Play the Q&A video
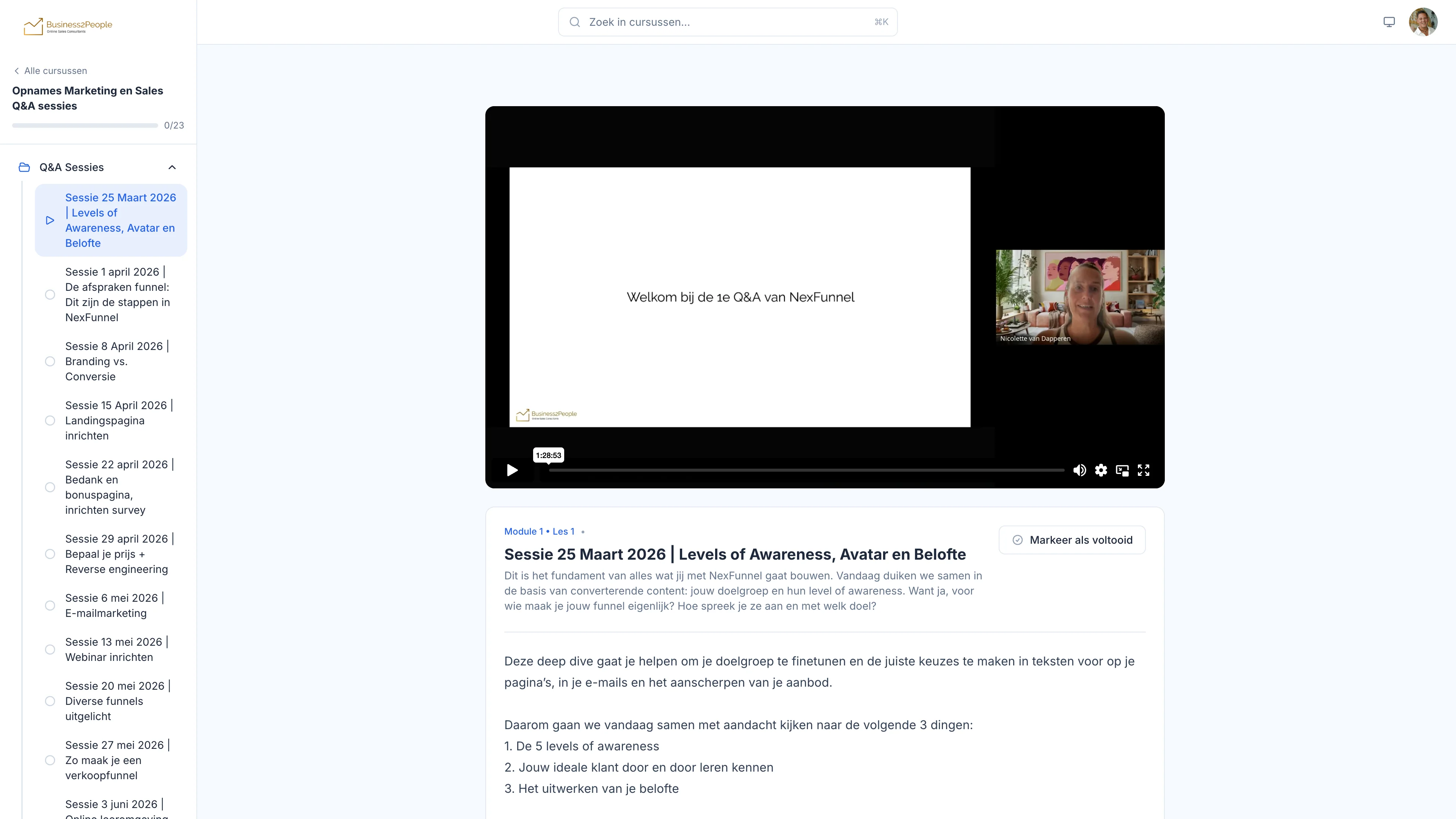 point(512,470)
